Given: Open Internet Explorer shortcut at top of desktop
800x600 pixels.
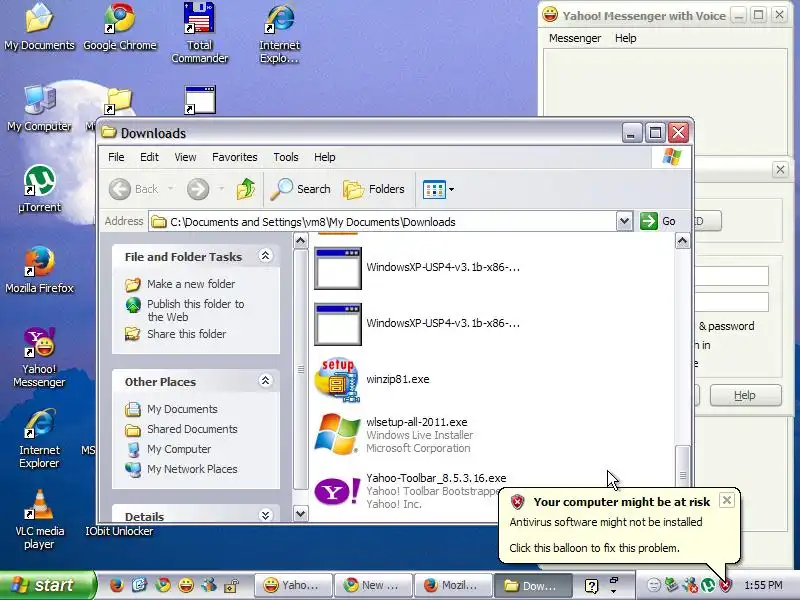Looking at the screenshot, I should click(x=280, y=34).
